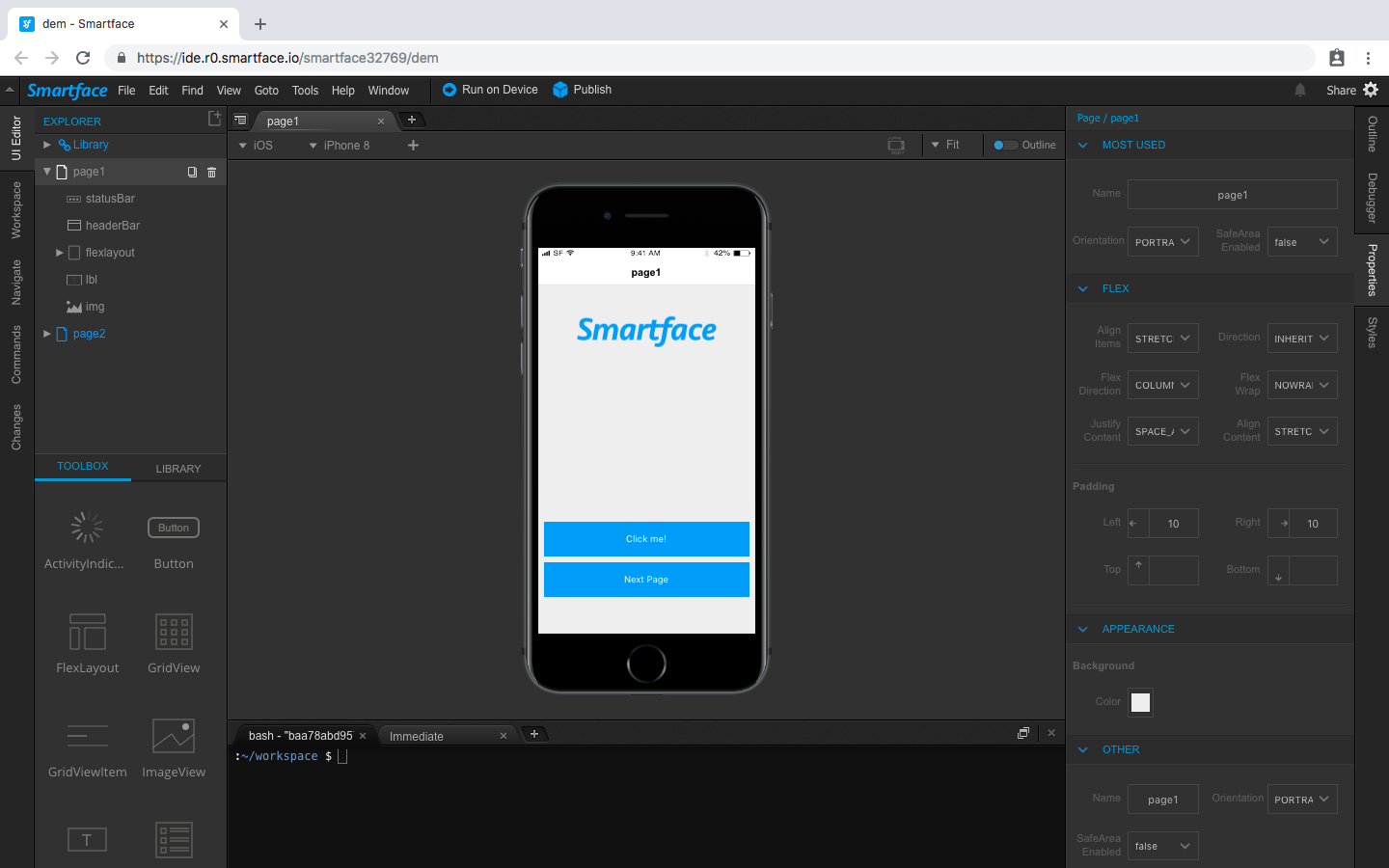This screenshot has width=1389, height=868.
Task: Select the headerBar tree item
Action: (x=130, y=226)
